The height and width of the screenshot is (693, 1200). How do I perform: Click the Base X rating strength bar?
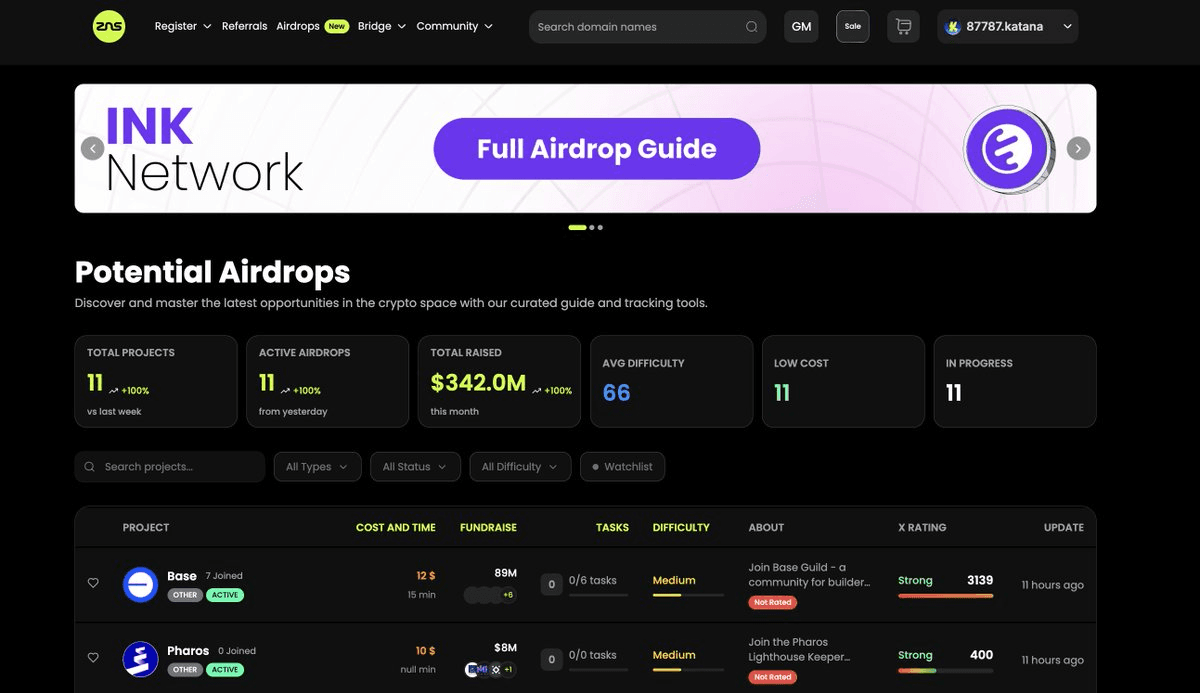(945, 596)
